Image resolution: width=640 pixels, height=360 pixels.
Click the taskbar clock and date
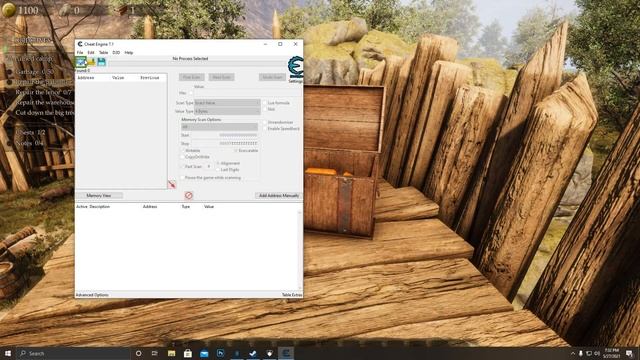[x=612, y=353]
